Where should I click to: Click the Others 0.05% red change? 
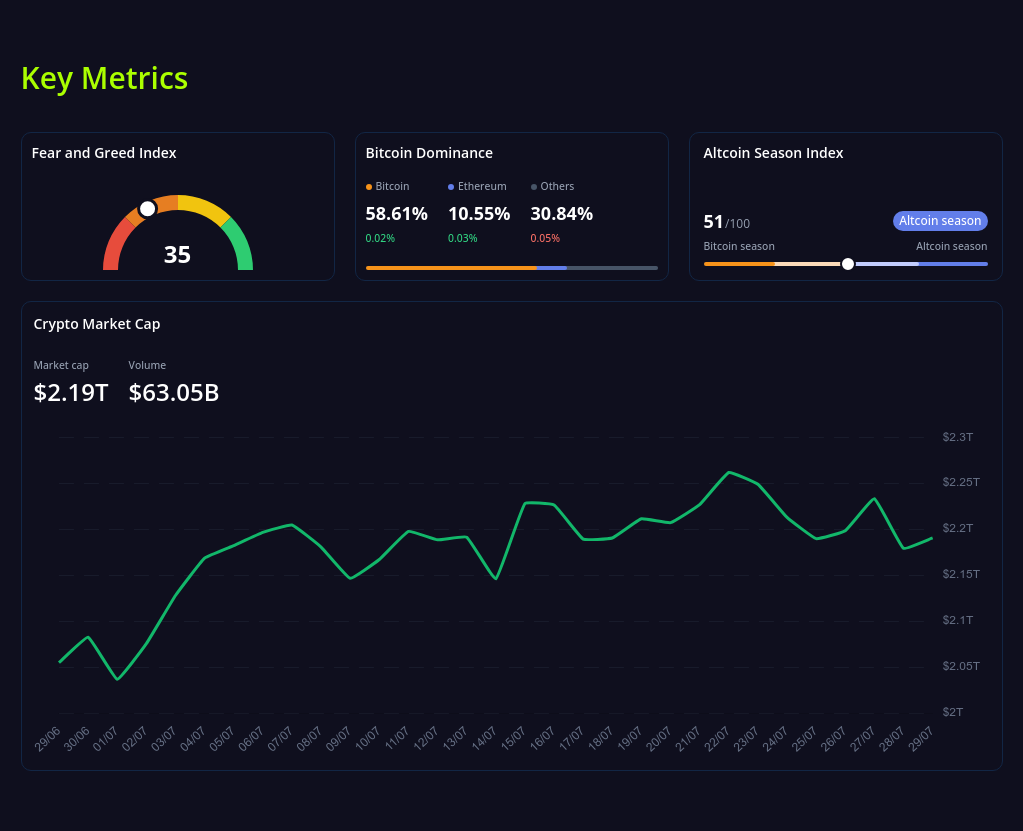tap(545, 238)
